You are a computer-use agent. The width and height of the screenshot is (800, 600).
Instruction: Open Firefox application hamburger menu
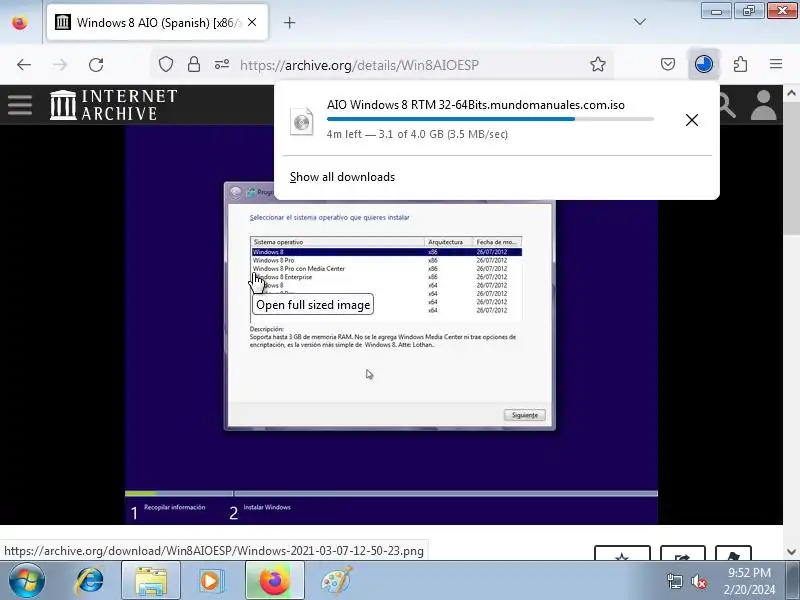point(776,64)
